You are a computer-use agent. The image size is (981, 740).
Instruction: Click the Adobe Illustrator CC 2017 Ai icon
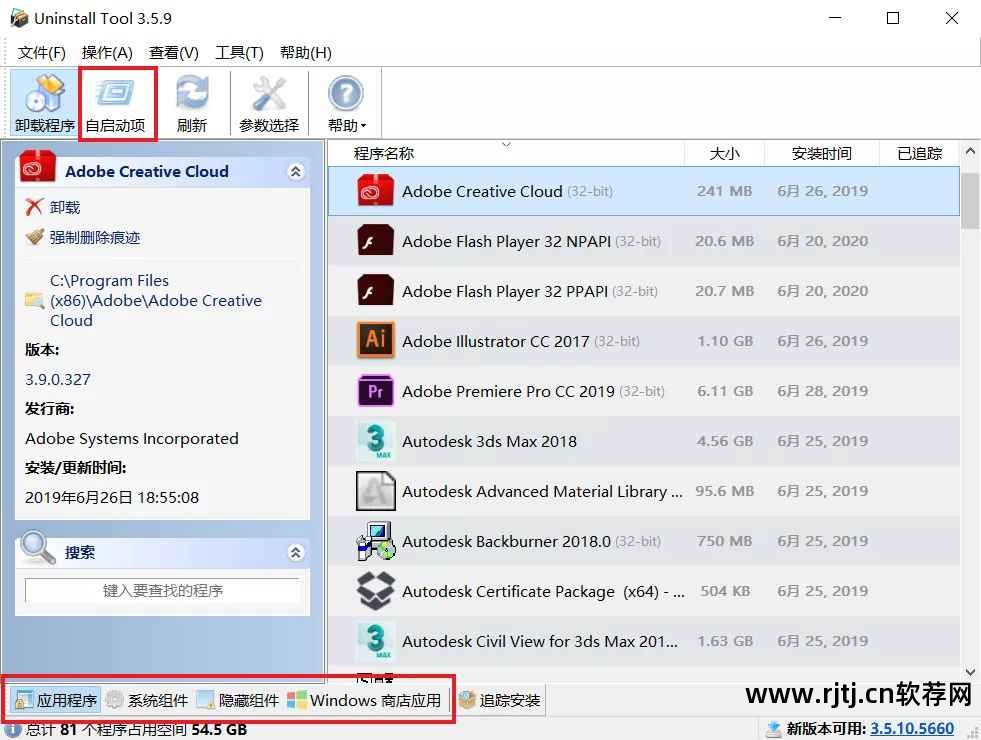coord(375,340)
